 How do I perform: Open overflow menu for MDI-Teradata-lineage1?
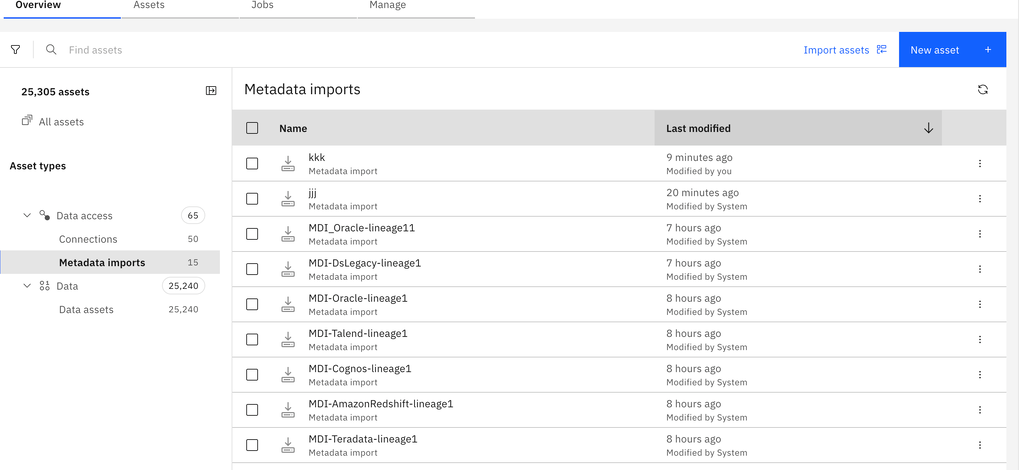click(x=979, y=445)
